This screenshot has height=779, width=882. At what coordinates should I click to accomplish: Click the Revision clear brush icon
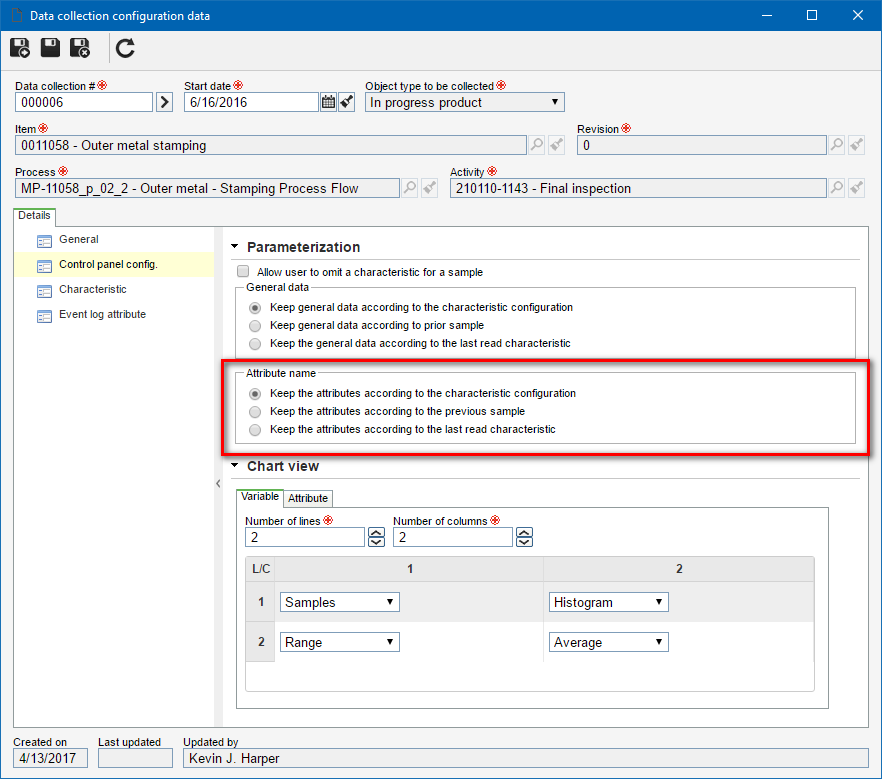coord(856,145)
